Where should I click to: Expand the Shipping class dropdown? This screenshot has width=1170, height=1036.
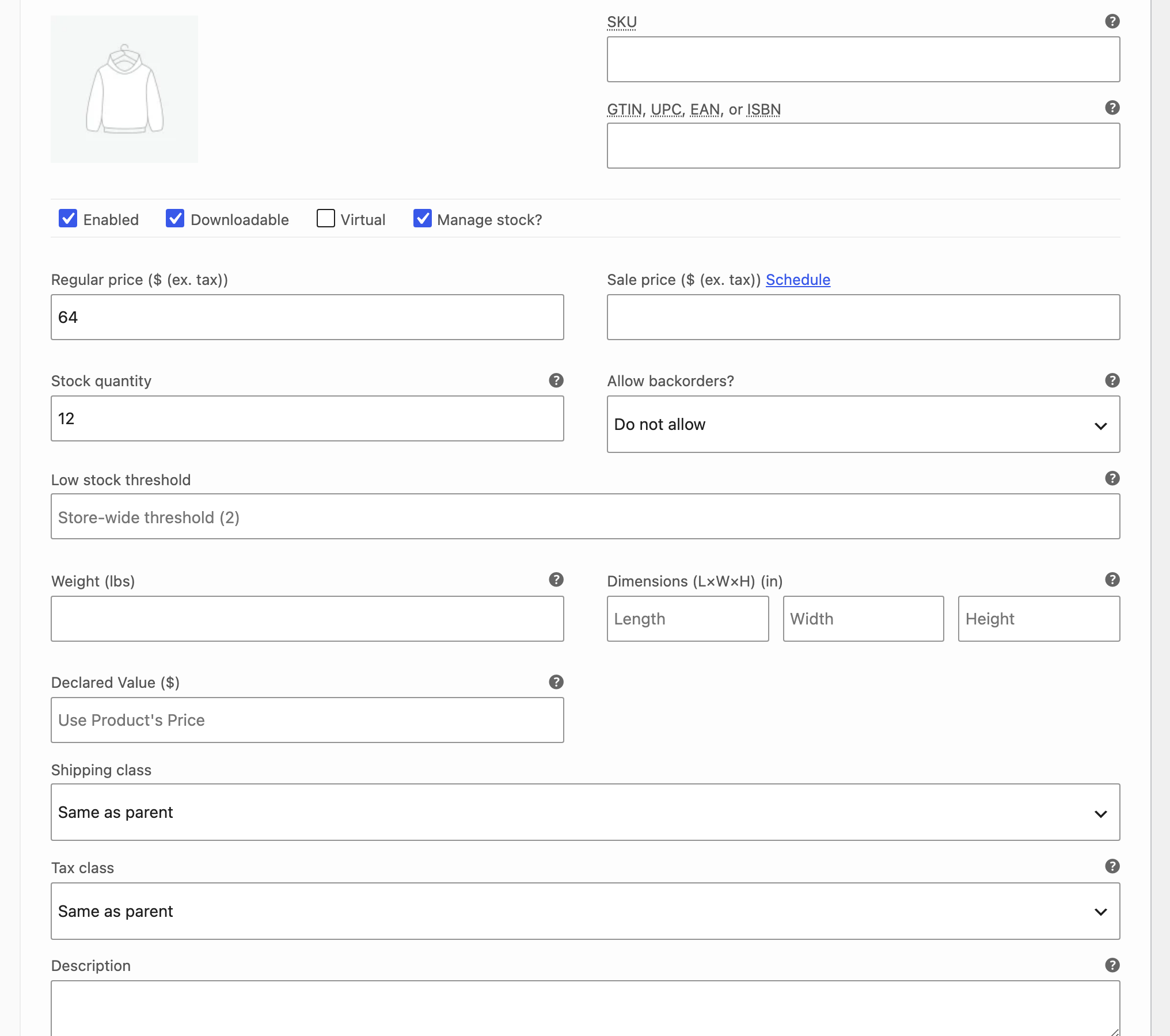[x=585, y=812]
